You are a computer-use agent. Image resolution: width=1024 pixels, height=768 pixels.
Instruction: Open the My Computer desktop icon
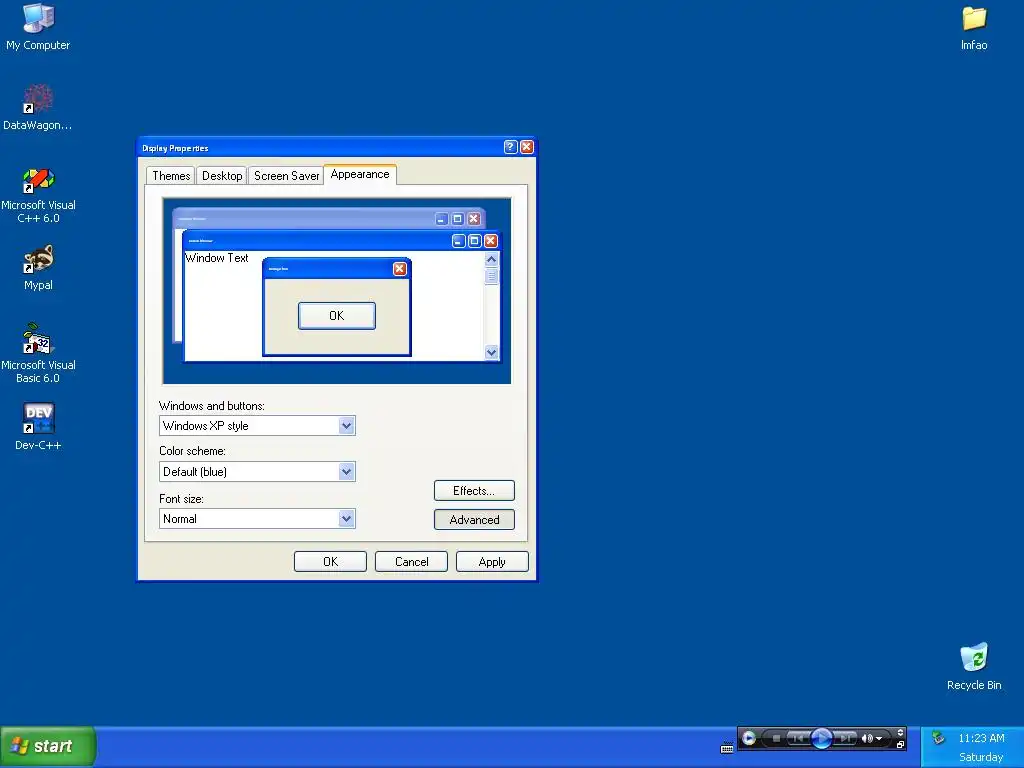[x=38, y=27]
